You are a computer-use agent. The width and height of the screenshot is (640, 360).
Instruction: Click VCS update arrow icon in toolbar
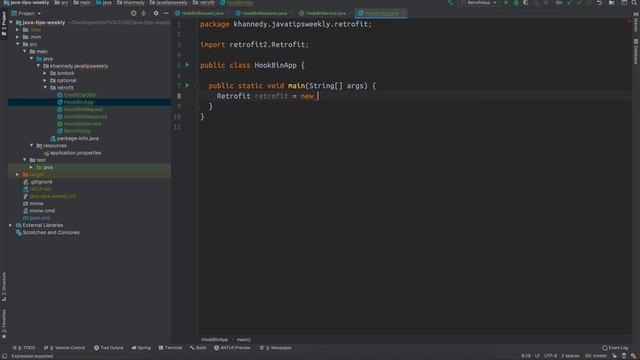click(569, 2)
